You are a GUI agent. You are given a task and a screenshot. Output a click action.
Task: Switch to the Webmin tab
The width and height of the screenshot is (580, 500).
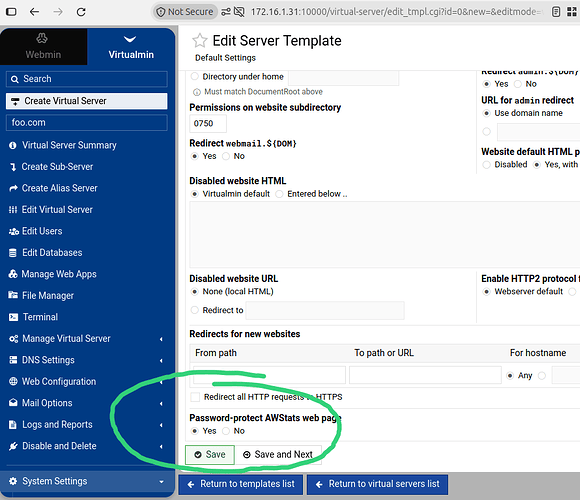click(43, 47)
